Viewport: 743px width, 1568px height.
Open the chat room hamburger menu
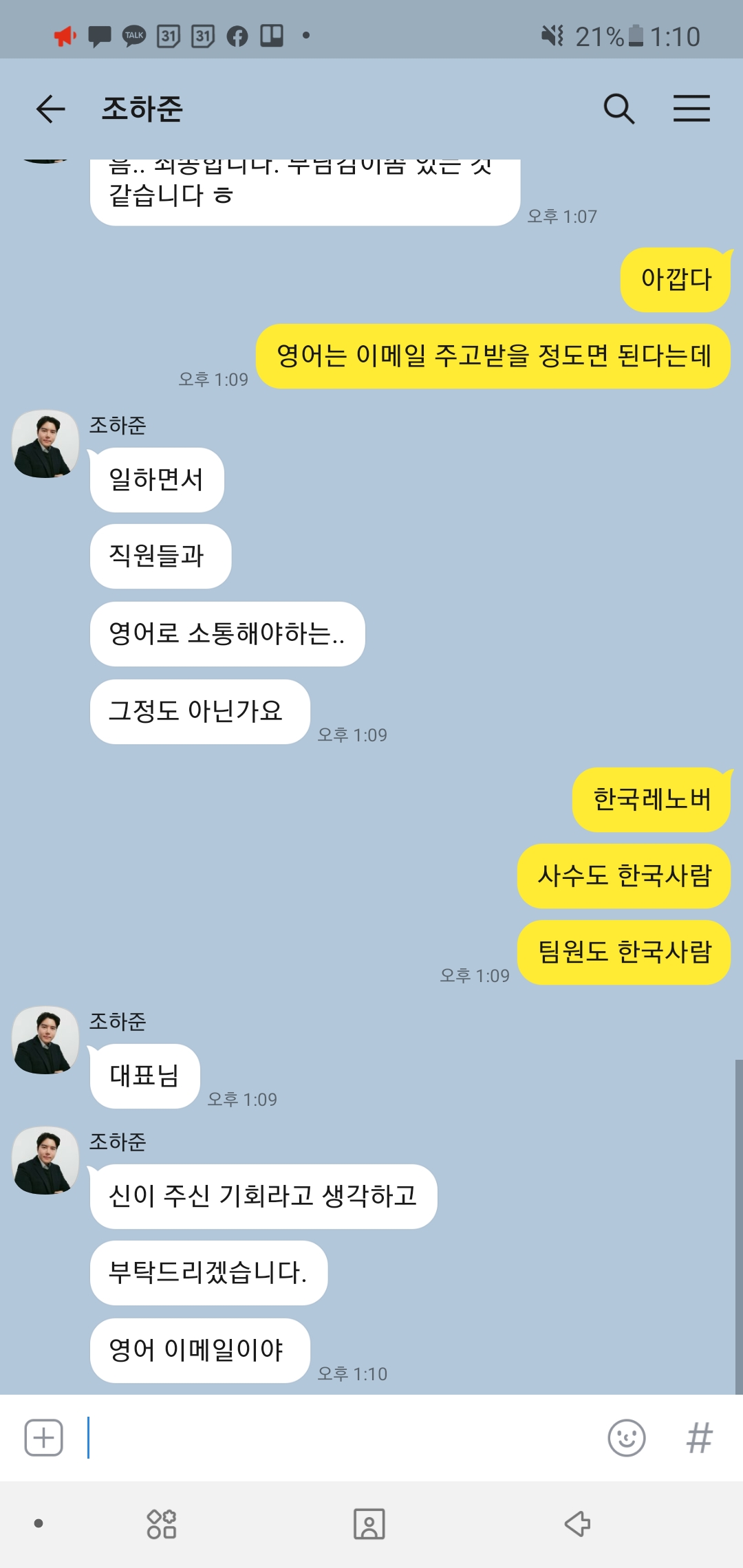(691, 109)
